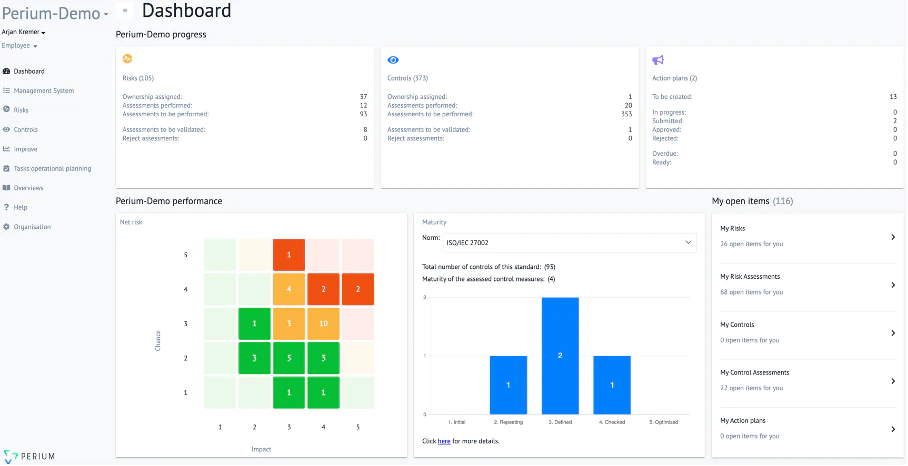The width and height of the screenshot is (908, 466).
Task: Click the blue eye icon on the Controls card
Action: pyautogui.click(x=393, y=60)
